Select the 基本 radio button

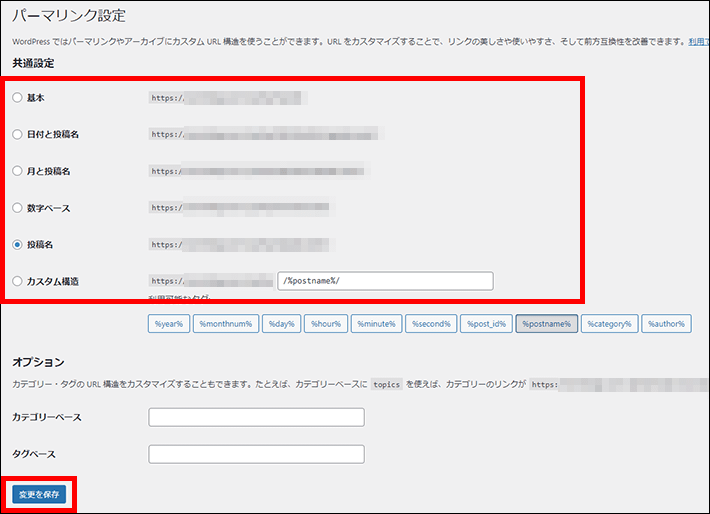pyautogui.click(x=17, y=97)
